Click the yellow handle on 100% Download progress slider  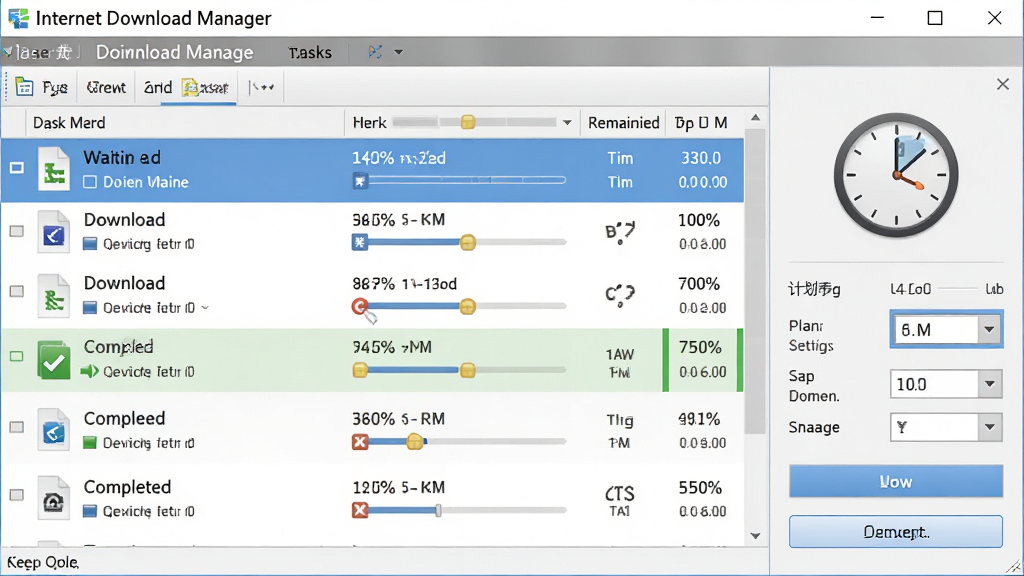click(x=468, y=243)
